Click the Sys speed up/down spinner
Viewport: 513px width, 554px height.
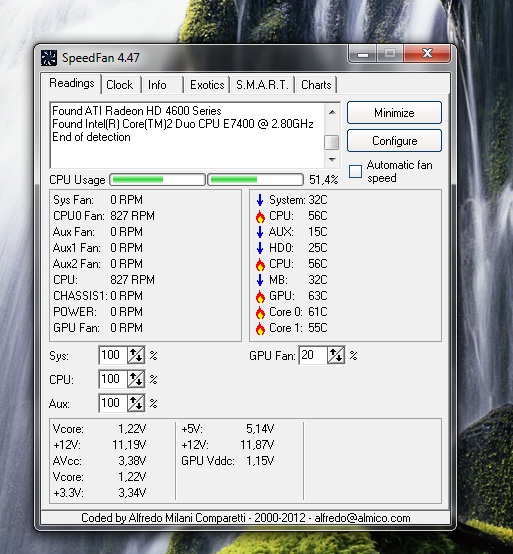coord(136,355)
